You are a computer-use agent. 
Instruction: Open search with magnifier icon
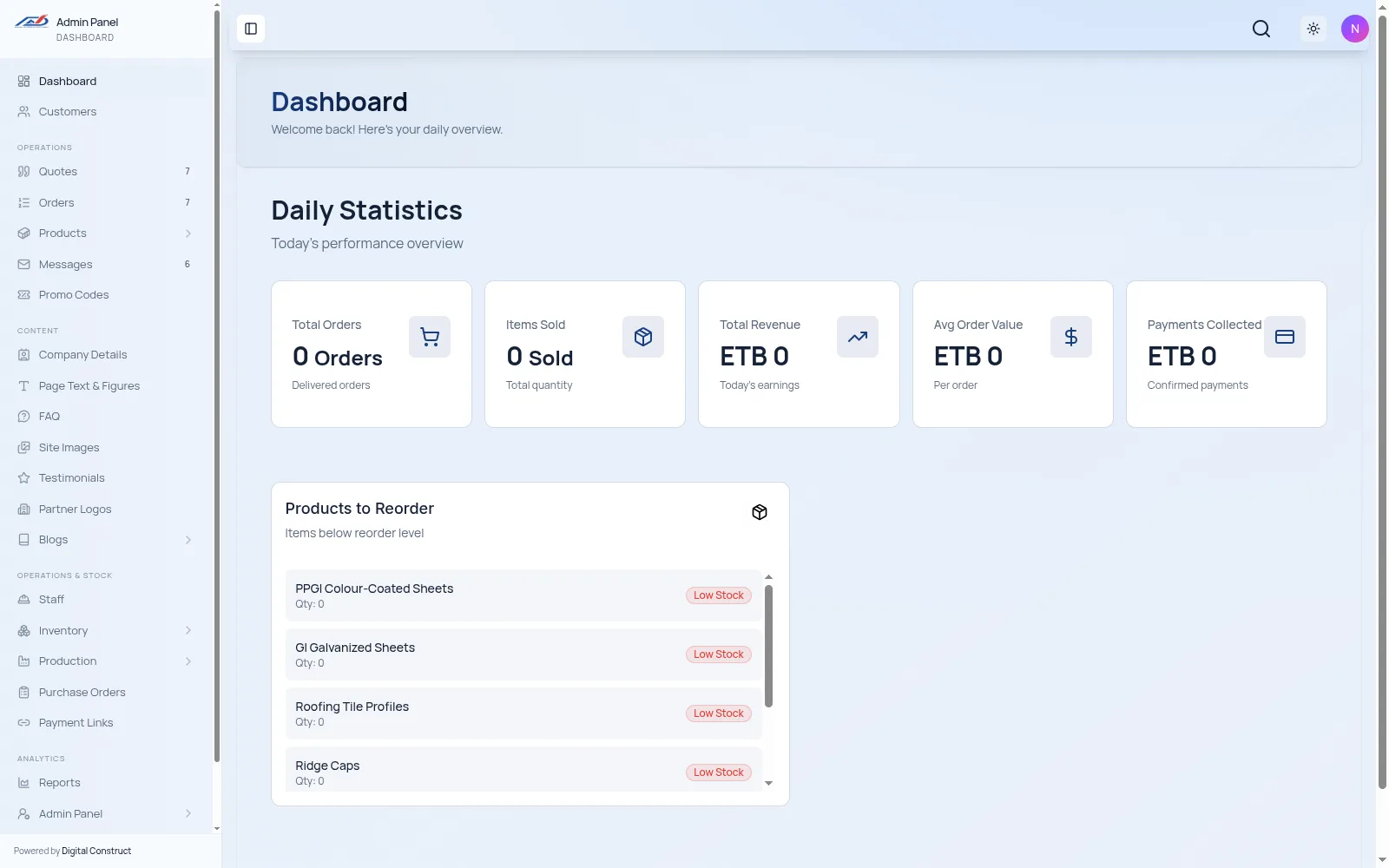click(x=1261, y=29)
